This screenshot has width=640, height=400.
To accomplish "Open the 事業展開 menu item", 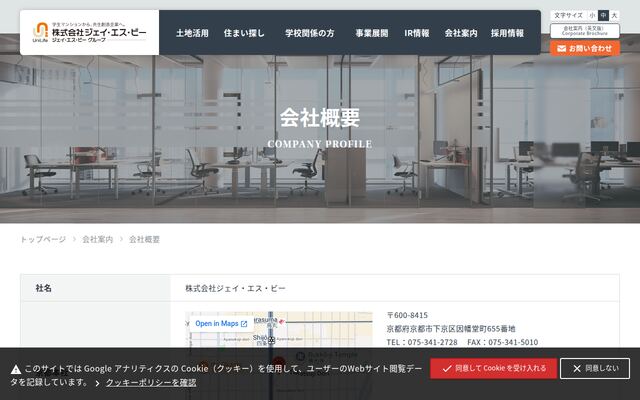I will (x=371, y=33).
